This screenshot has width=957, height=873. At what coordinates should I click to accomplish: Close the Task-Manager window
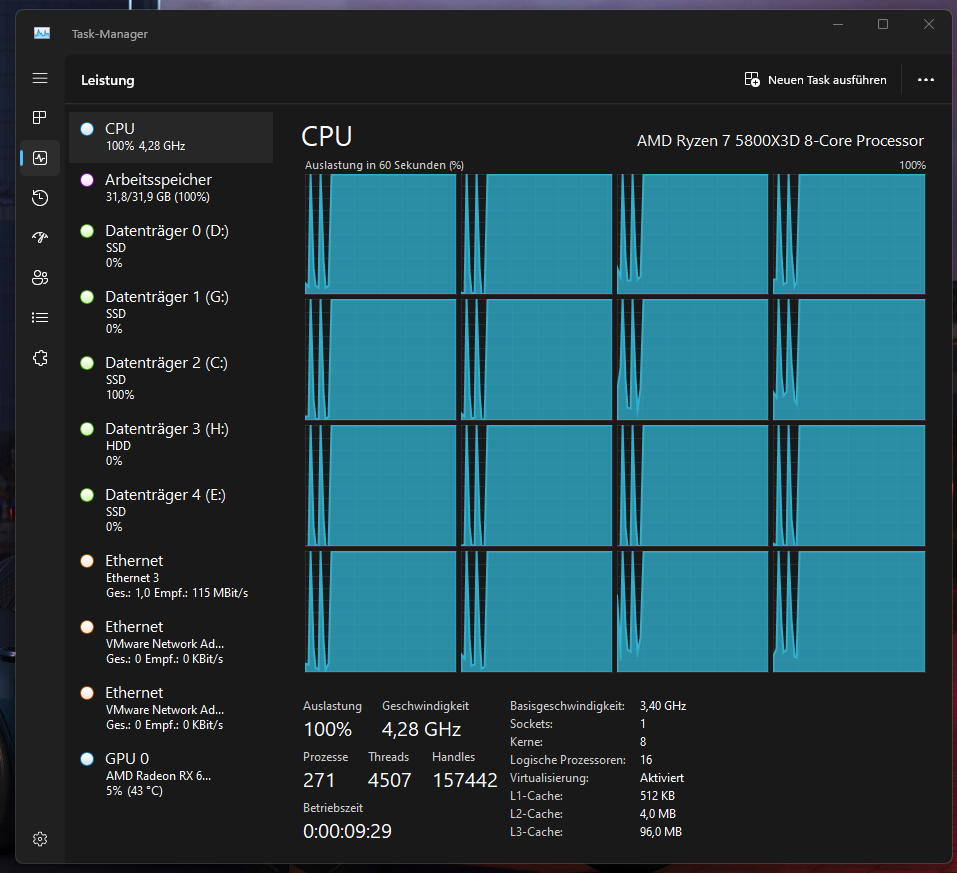coord(929,24)
